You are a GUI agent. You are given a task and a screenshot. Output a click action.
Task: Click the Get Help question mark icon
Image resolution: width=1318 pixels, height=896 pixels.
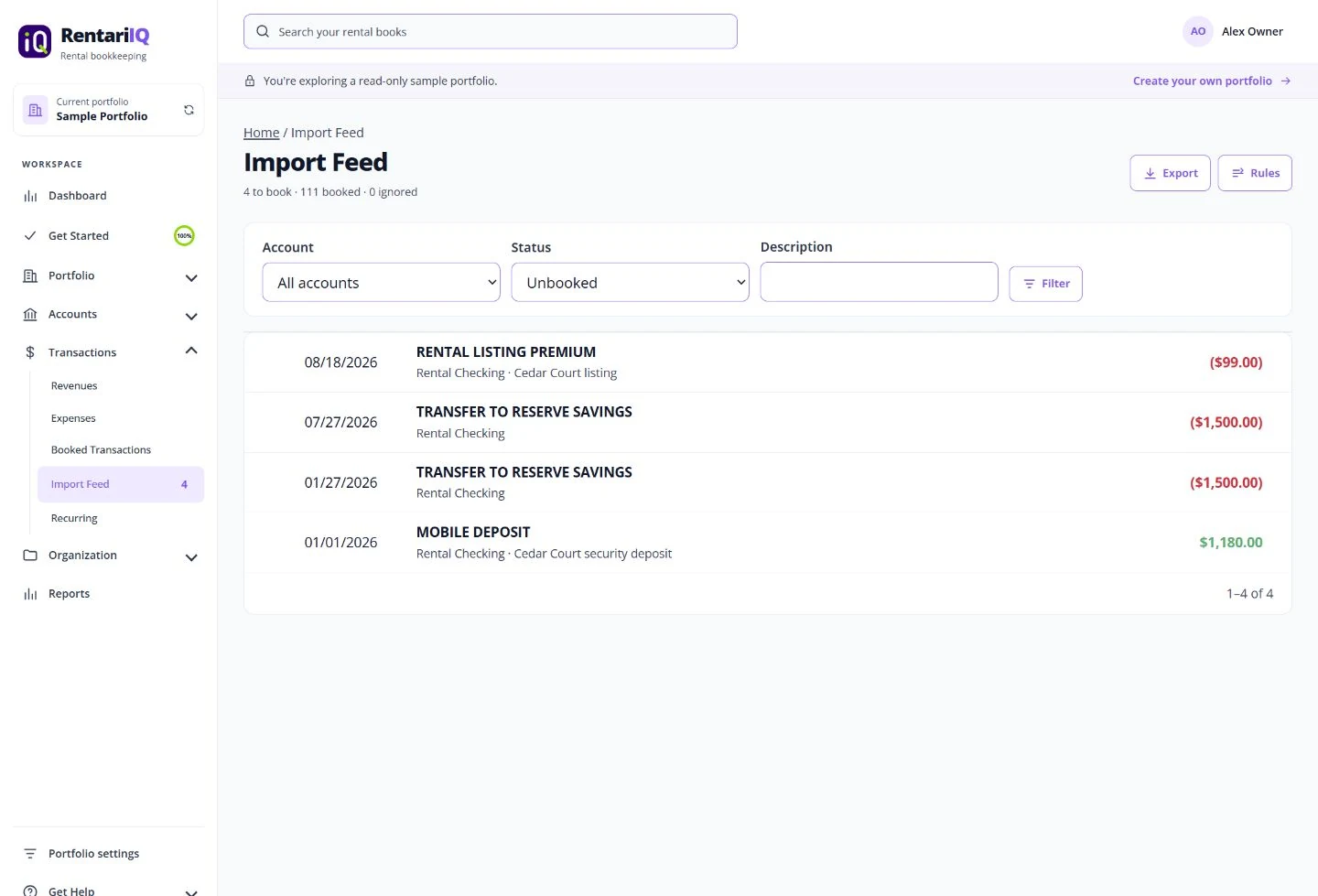[x=30, y=891]
